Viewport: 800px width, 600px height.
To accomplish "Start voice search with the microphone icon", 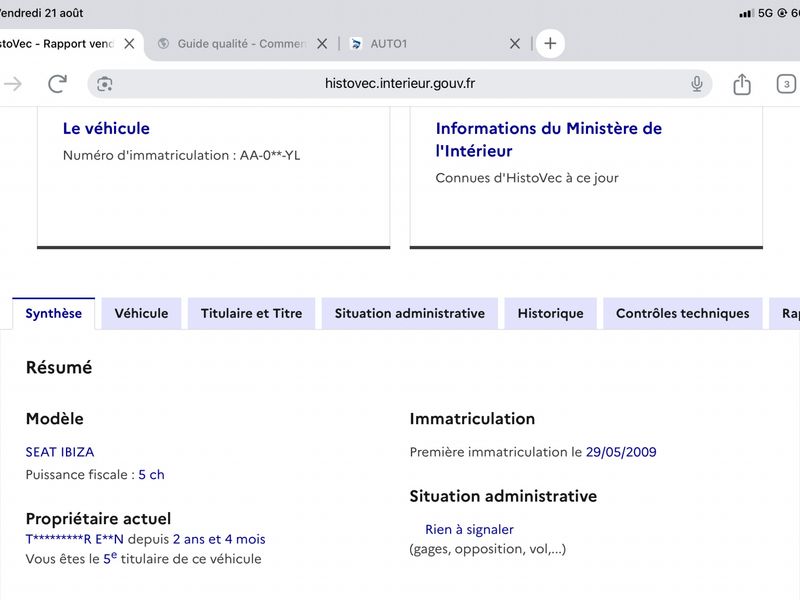I will pos(696,84).
